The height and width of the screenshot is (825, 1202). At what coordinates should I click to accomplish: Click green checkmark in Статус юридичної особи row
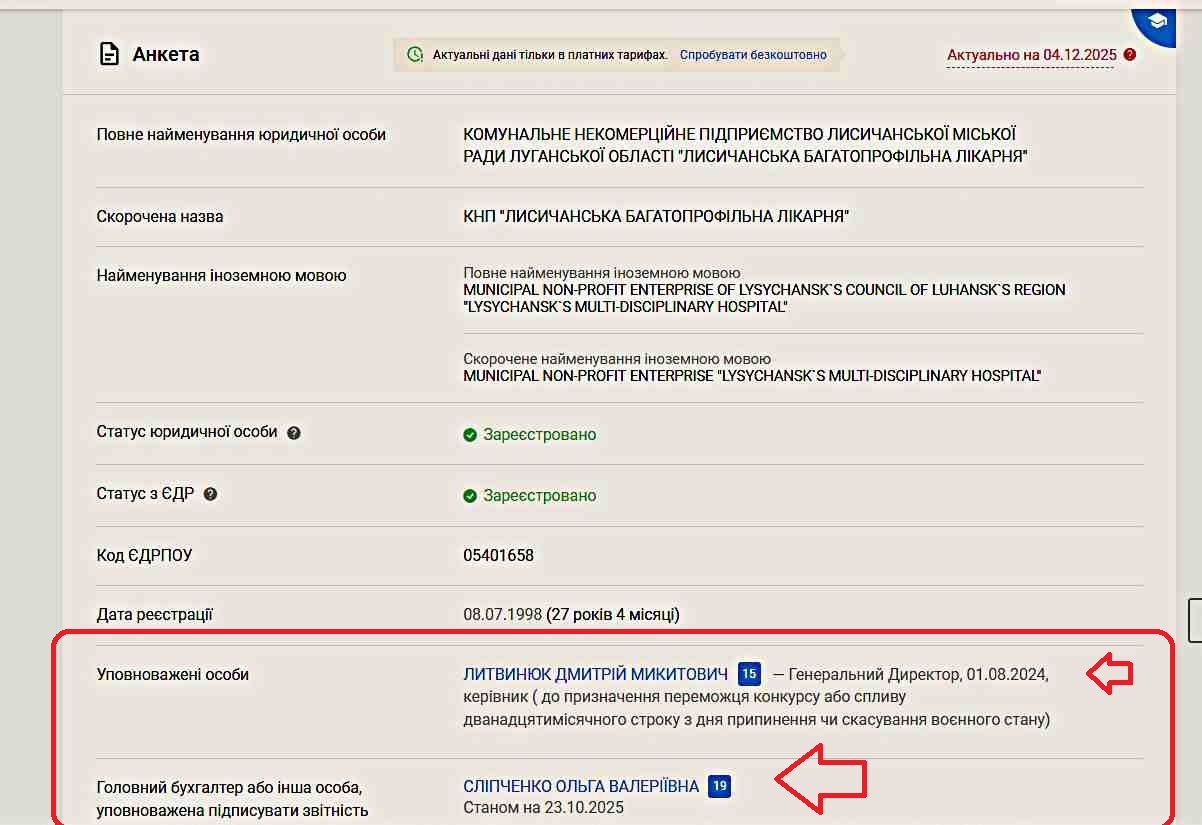point(470,435)
